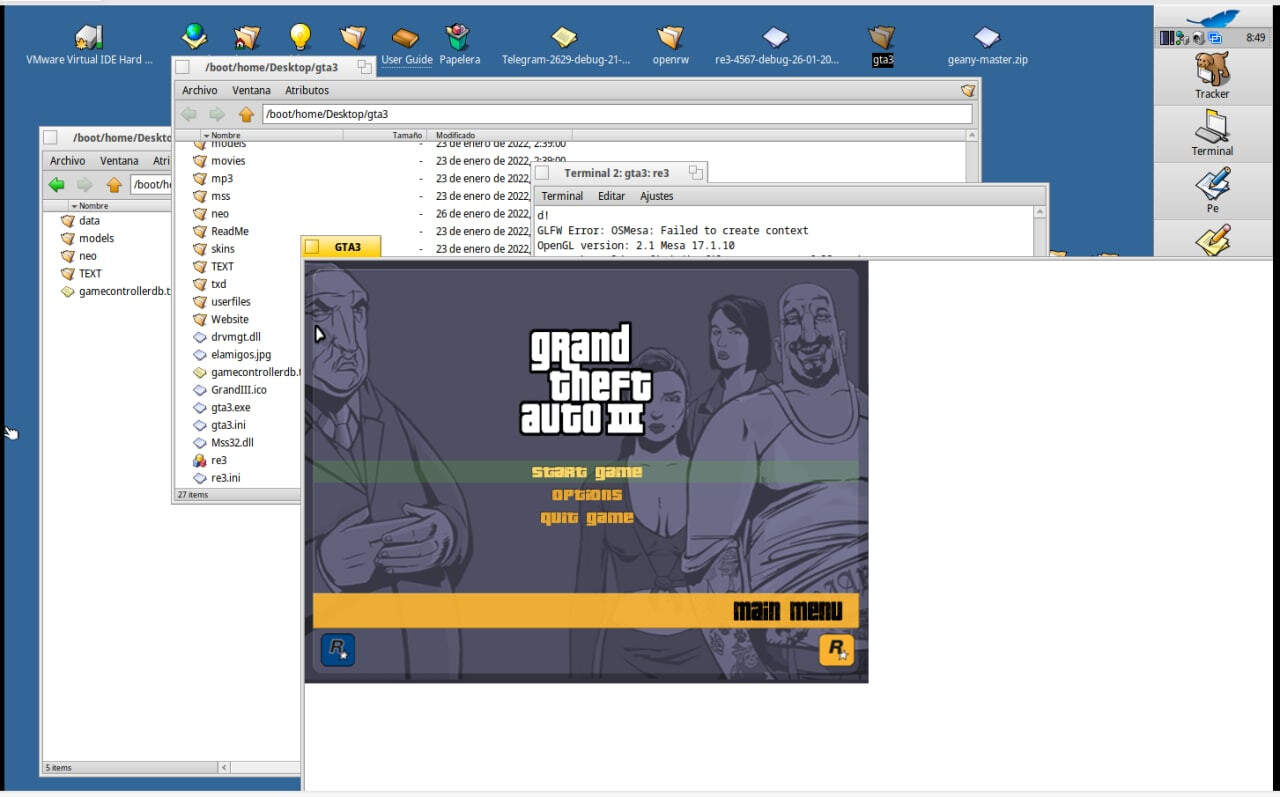Open the Terminal entry in the Deskbar

click(1212, 134)
